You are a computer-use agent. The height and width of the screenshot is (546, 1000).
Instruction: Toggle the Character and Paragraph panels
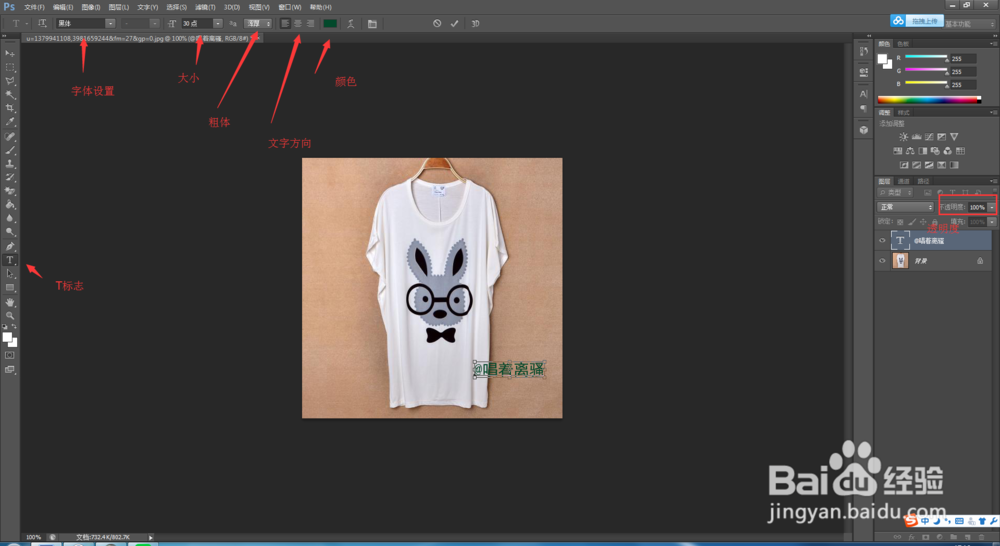click(x=372, y=24)
